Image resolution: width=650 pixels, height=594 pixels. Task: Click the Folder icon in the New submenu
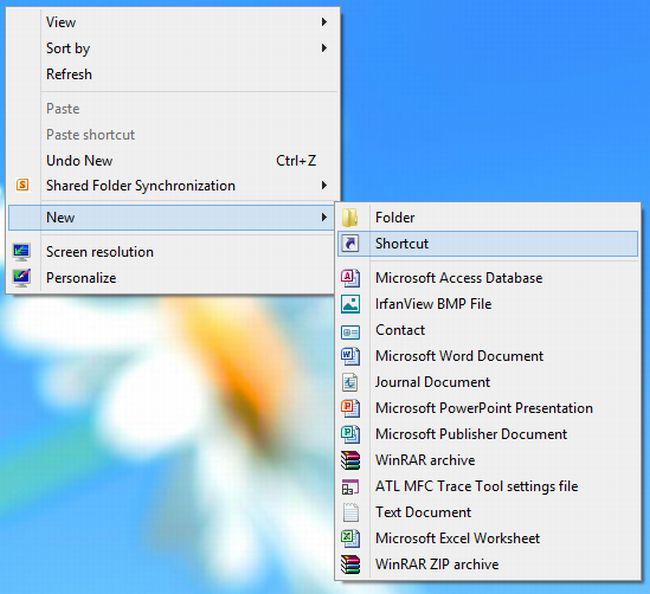click(x=350, y=217)
